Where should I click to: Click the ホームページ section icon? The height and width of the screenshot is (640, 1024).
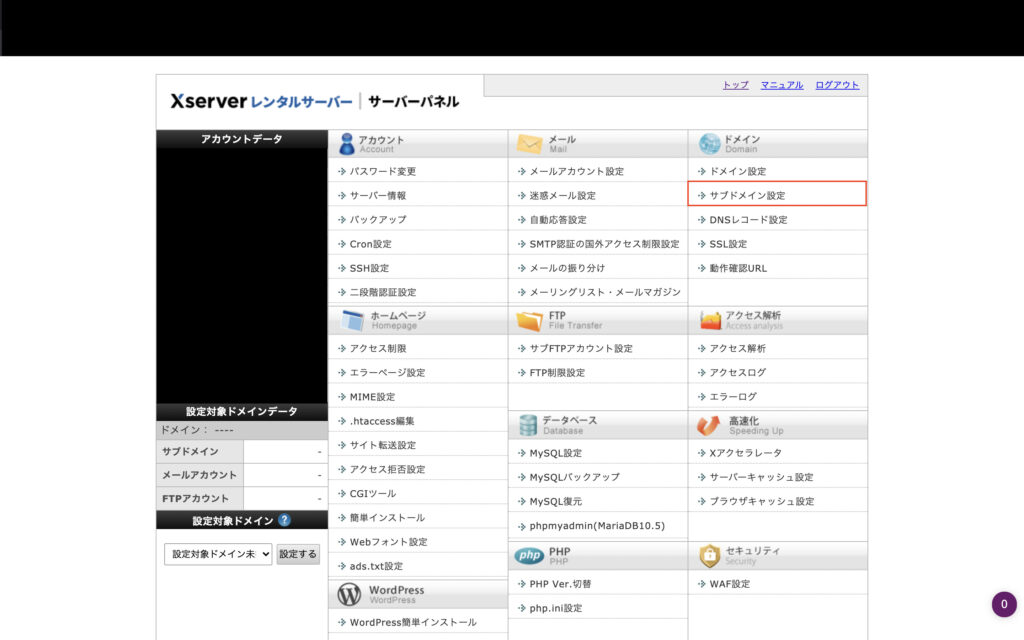[353, 320]
